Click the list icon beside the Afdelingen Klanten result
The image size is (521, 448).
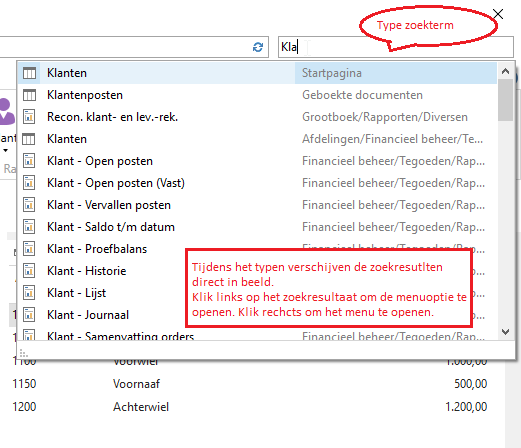pos(29,139)
